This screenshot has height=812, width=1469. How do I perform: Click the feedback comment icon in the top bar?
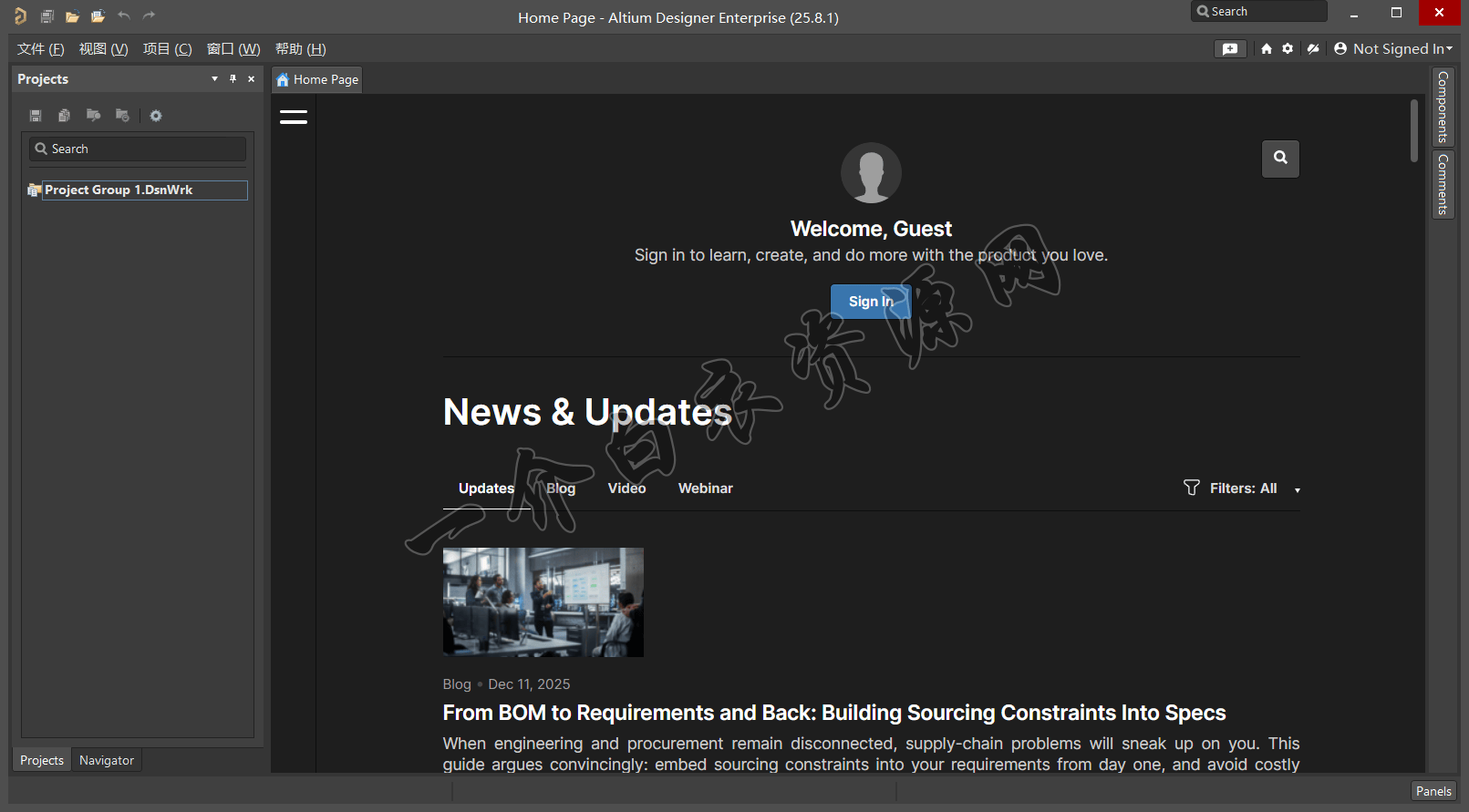[x=1230, y=49]
